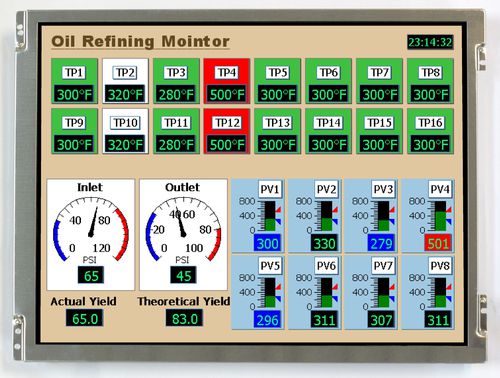Screen dimensions: 500x378
Task: Click the PV1 level bar graph
Action: (x=270, y=216)
